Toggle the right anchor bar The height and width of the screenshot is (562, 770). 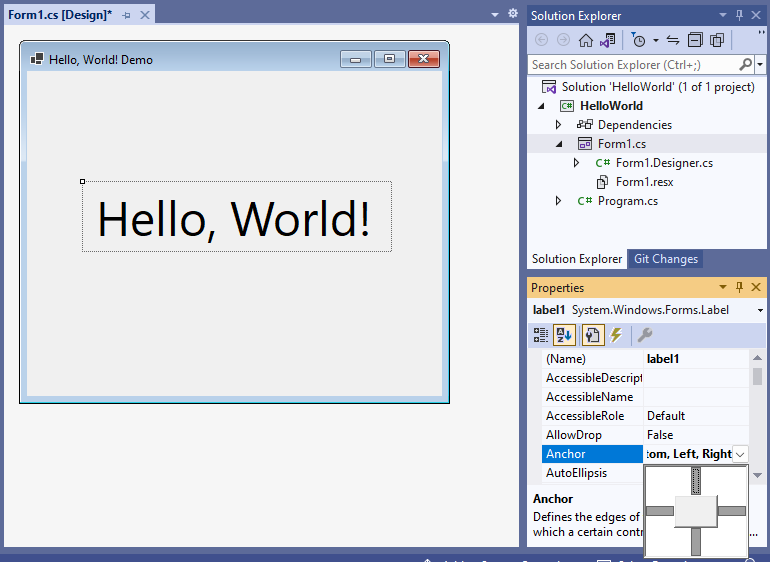732,511
